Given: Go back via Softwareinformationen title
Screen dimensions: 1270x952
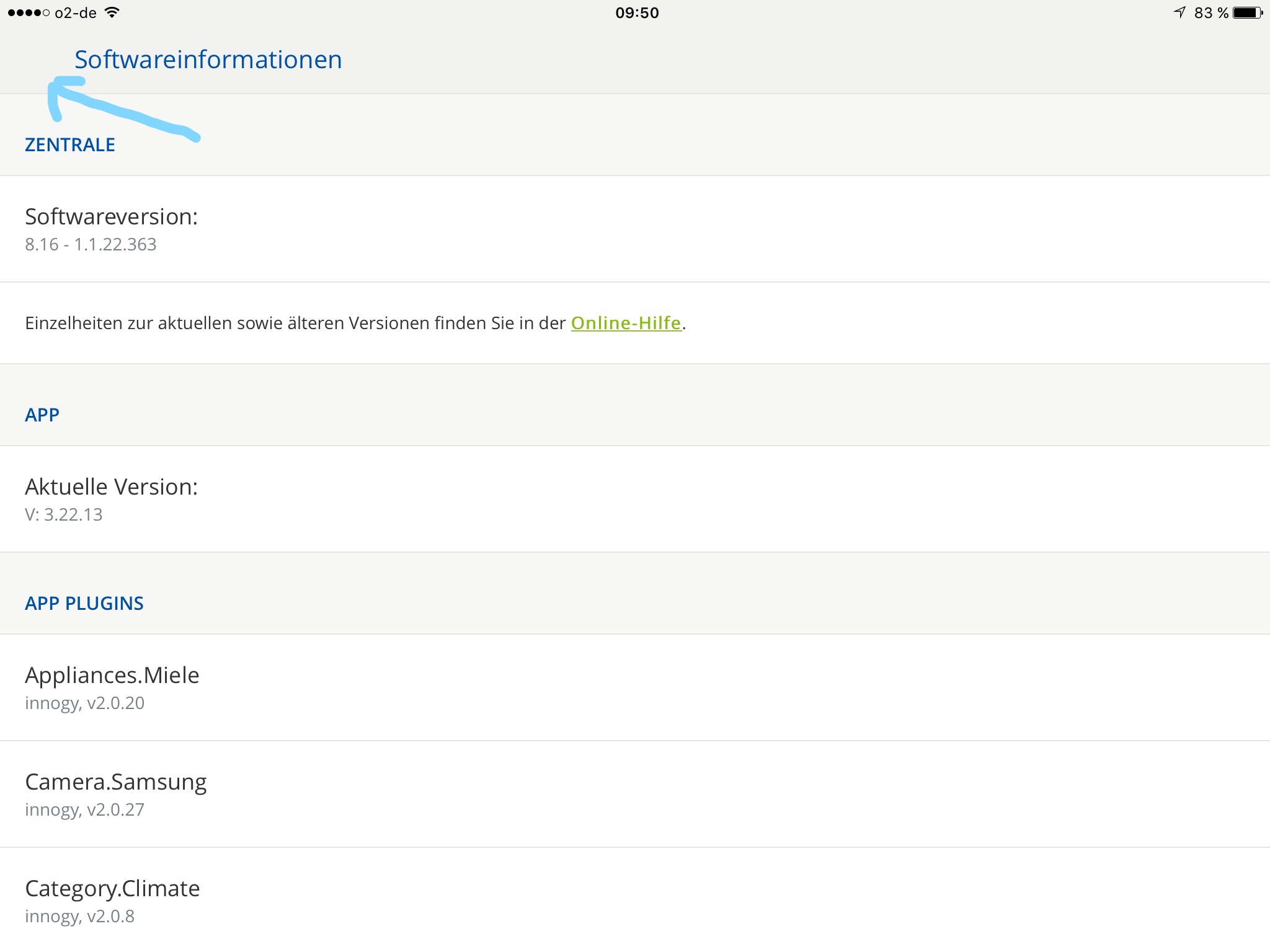Looking at the screenshot, I should [208, 59].
